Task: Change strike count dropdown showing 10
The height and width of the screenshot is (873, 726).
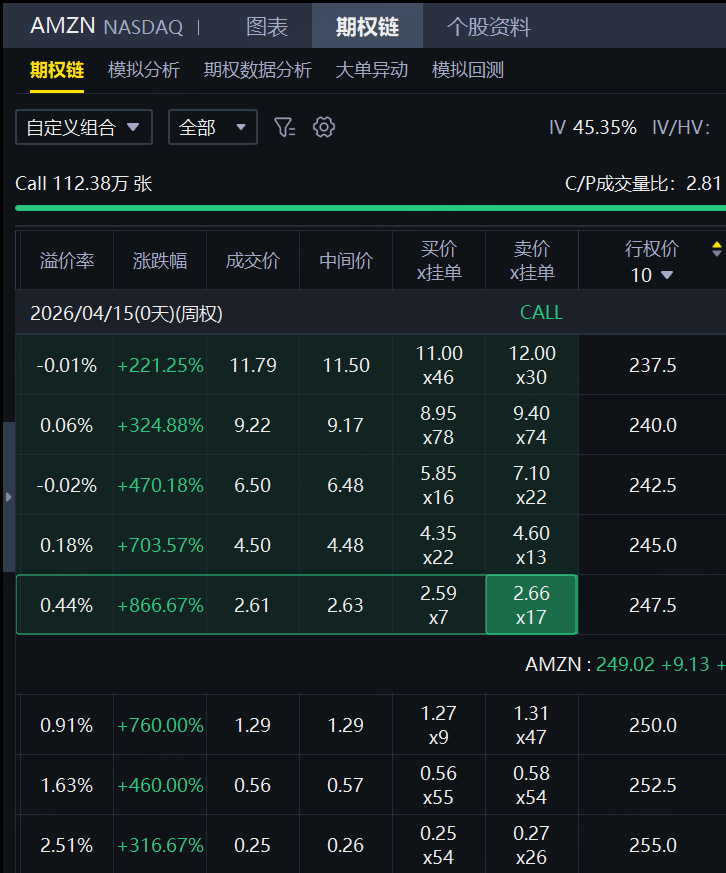Action: coord(651,275)
